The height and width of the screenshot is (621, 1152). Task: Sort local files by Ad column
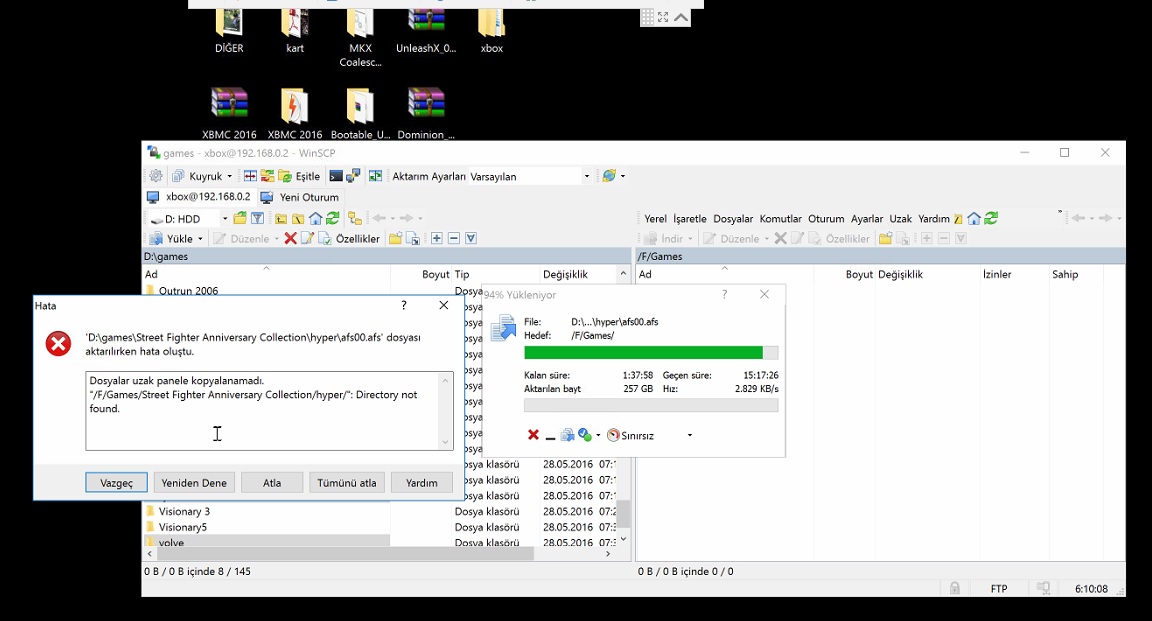[x=267, y=274]
